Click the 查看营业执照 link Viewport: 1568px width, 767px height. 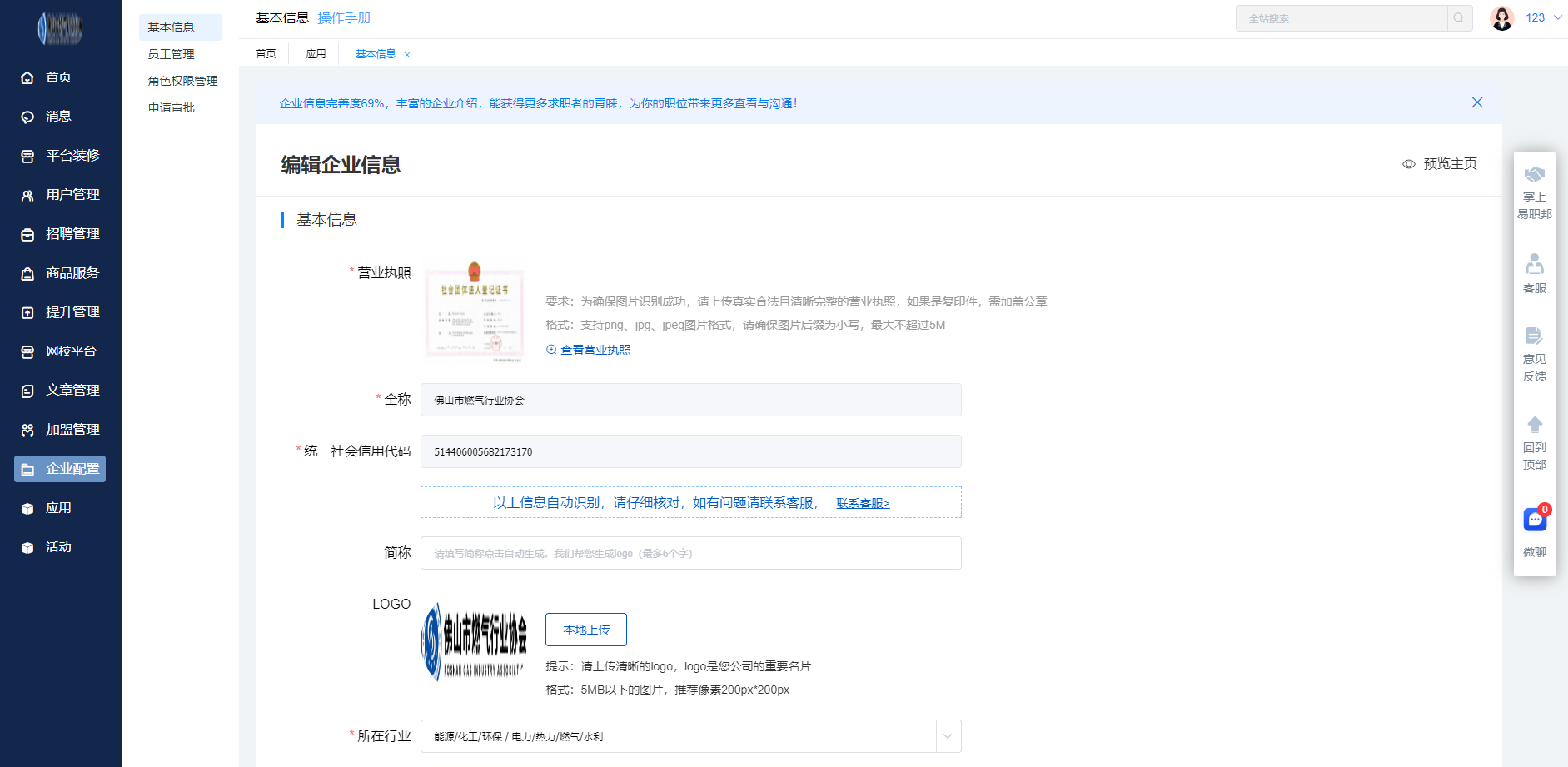click(x=595, y=350)
